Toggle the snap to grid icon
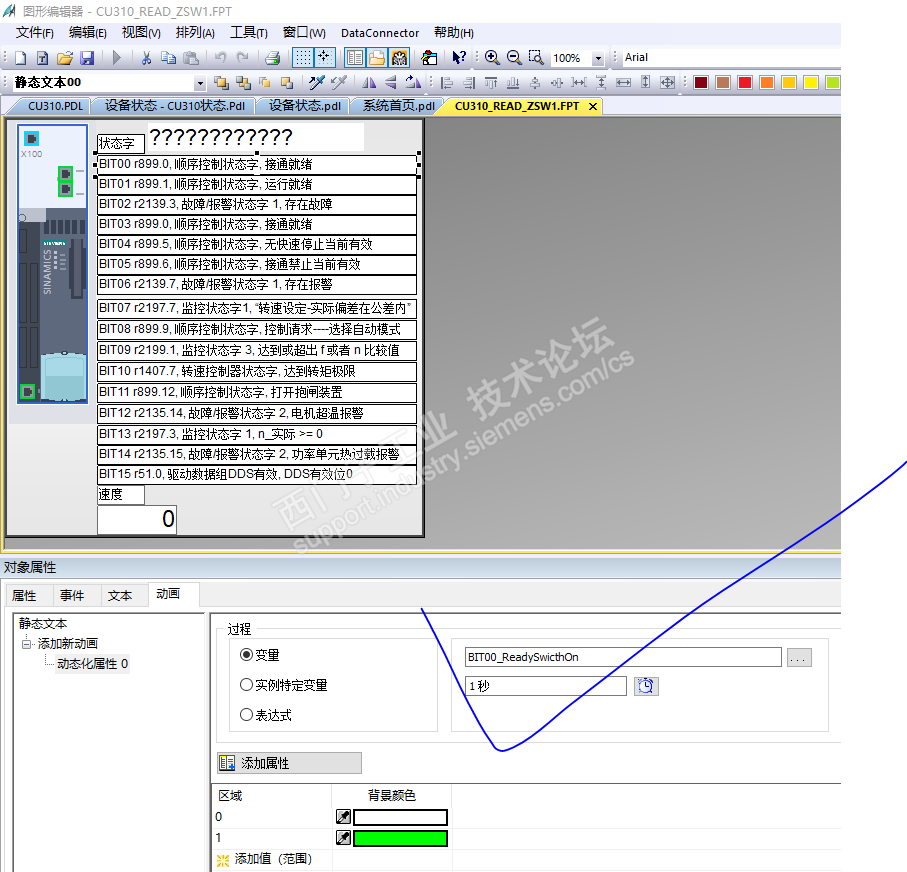 coord(325,57)
